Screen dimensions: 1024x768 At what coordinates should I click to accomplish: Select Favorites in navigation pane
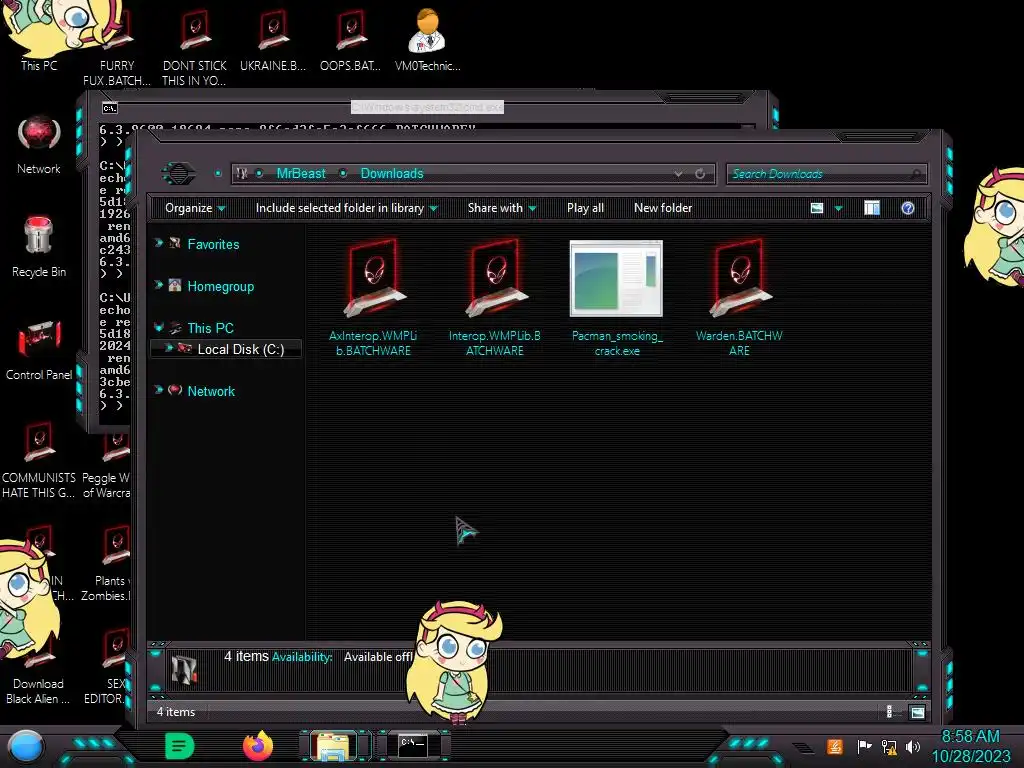[x=213, y=244]
